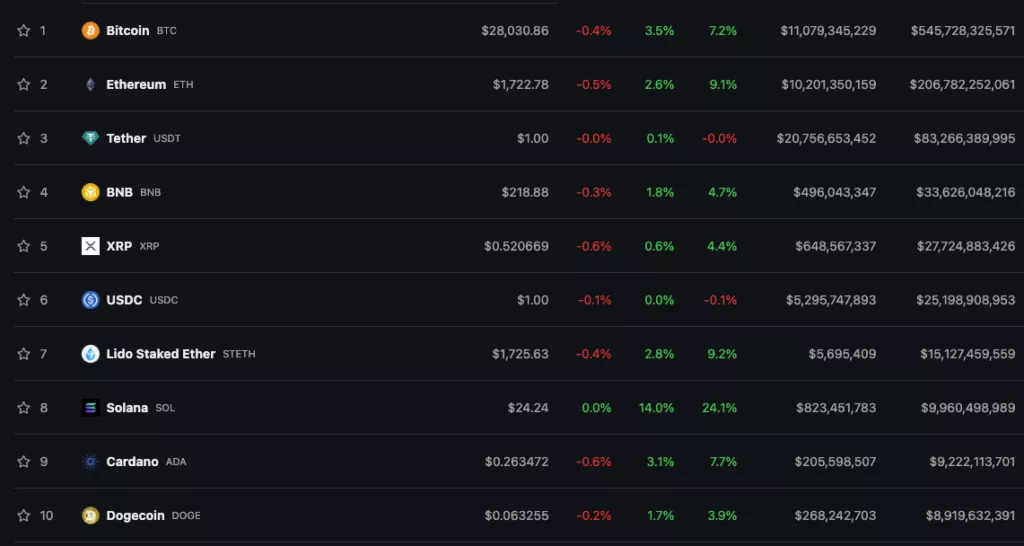Favorite Ethereum with its star
Image resolution: width=1024 pixels, height=546 pixels.
pos(24,84)
